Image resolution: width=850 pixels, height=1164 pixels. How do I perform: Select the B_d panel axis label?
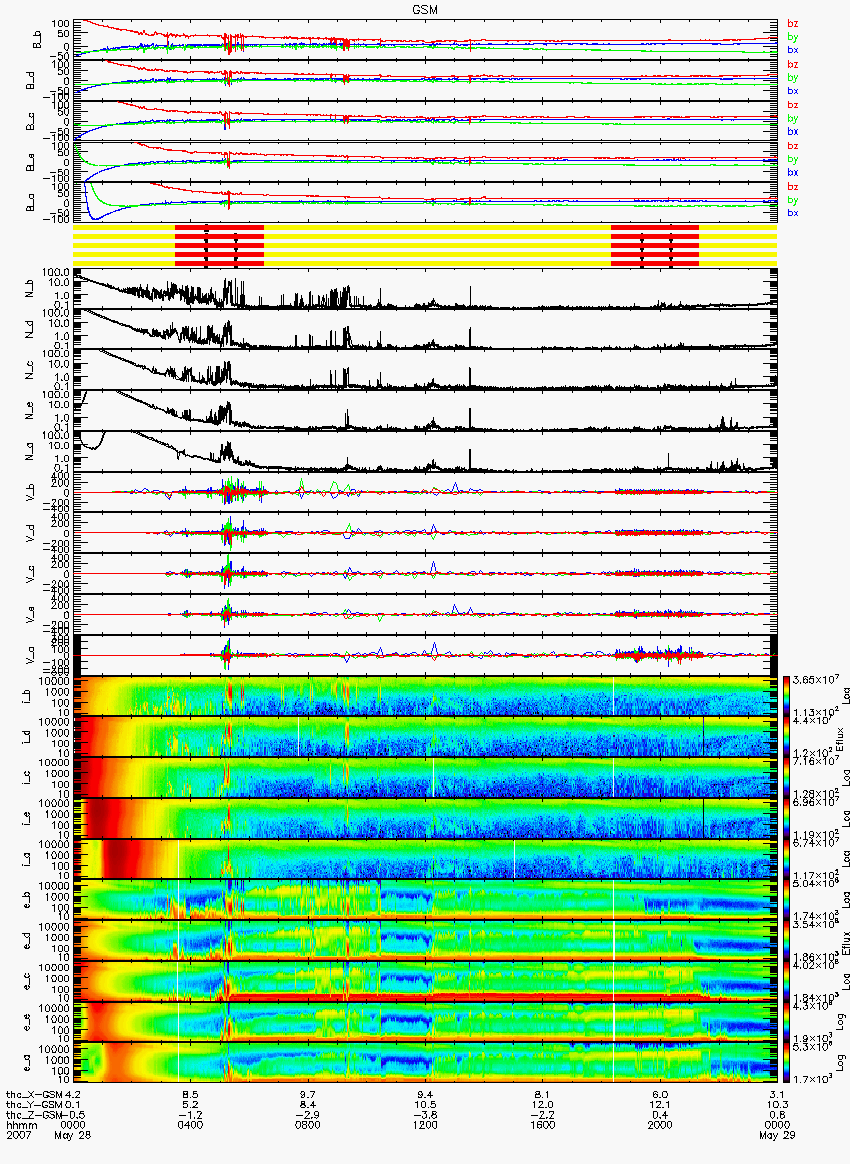[30, 81]
